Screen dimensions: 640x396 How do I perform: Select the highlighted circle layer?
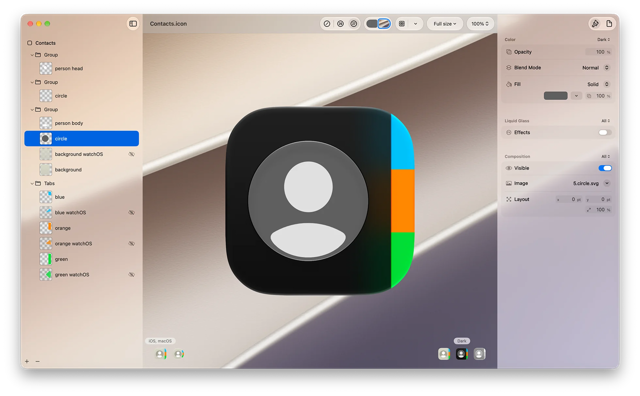pyautogui.click(x=82, y=139)
